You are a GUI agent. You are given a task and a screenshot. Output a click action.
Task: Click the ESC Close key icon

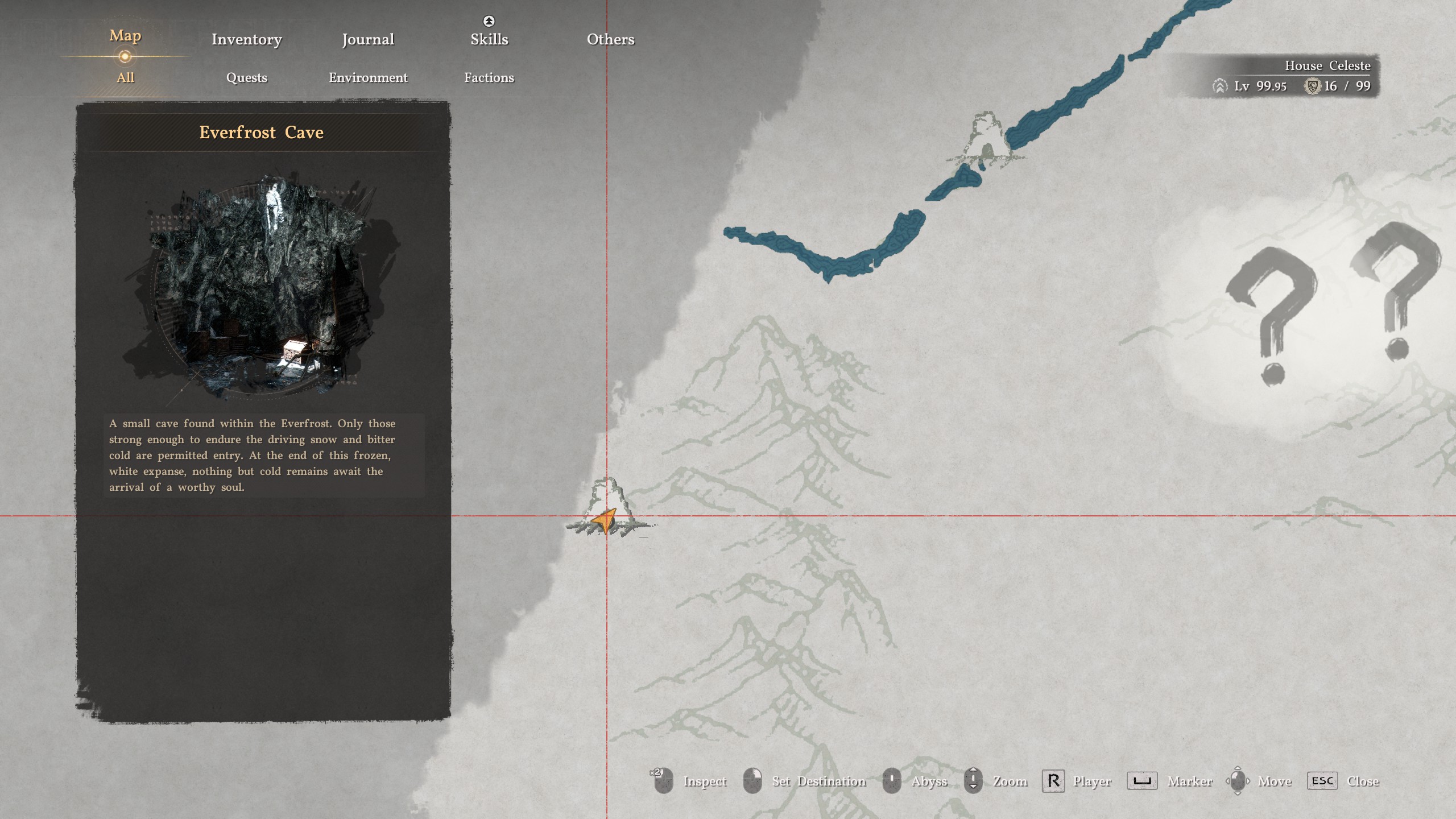[1322, 780]
